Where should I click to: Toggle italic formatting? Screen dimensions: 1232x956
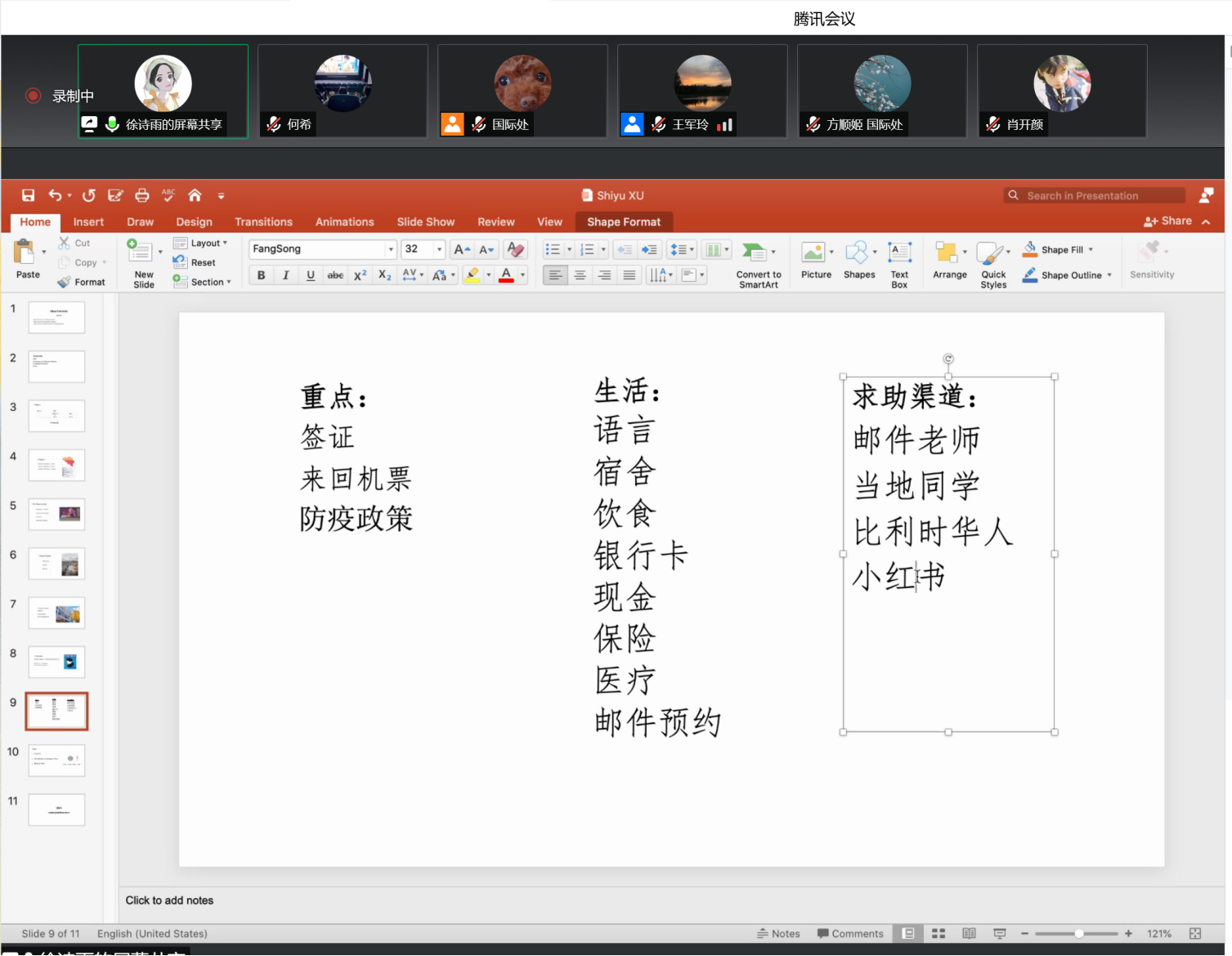pos(285,275)
